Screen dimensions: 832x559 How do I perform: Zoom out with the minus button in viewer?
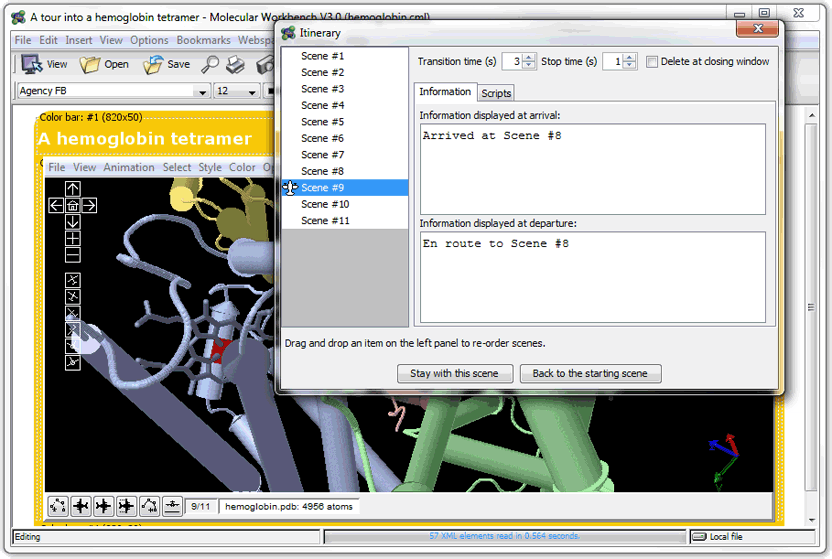(73, 255)
